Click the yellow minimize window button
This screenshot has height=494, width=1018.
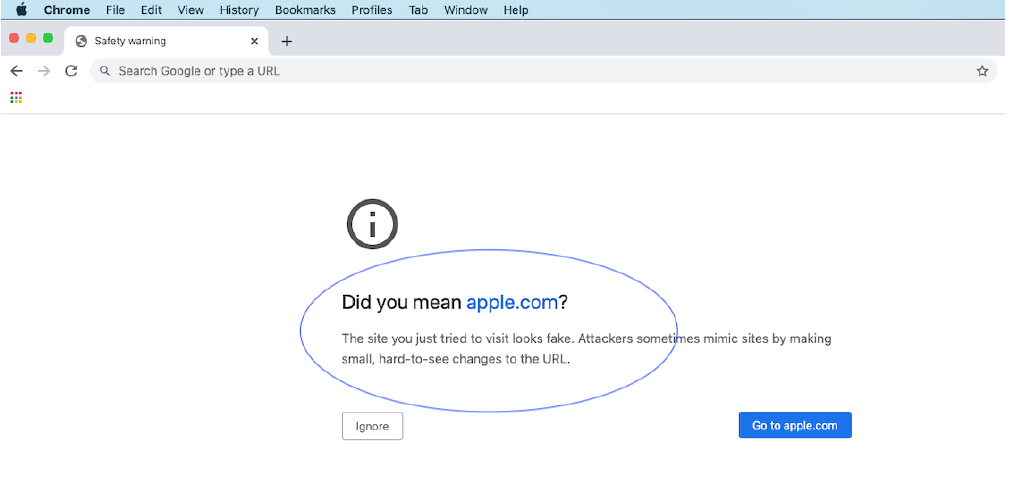pos(31,38)
